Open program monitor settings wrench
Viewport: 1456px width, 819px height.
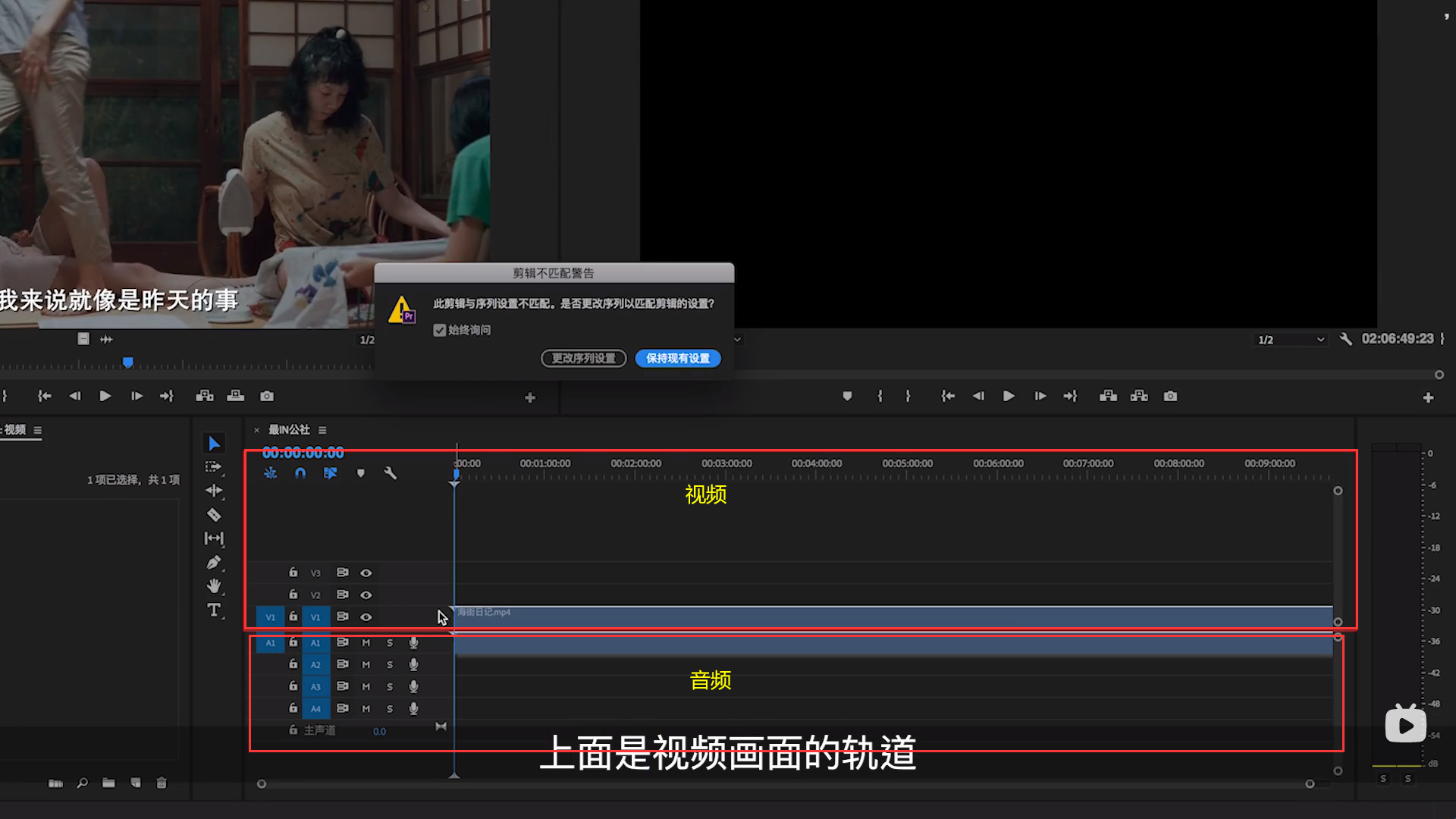tap(1346, 339)
